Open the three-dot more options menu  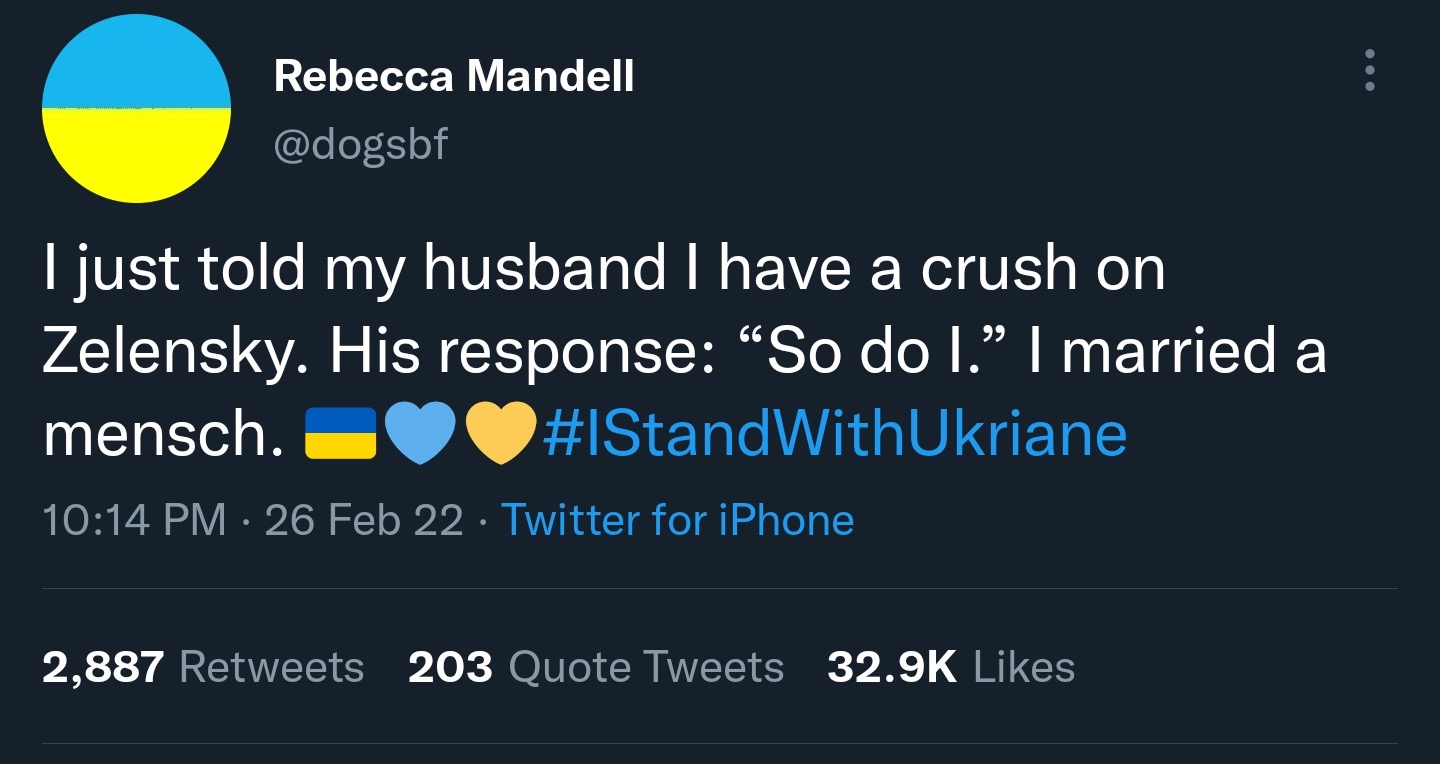(1369, 70)
